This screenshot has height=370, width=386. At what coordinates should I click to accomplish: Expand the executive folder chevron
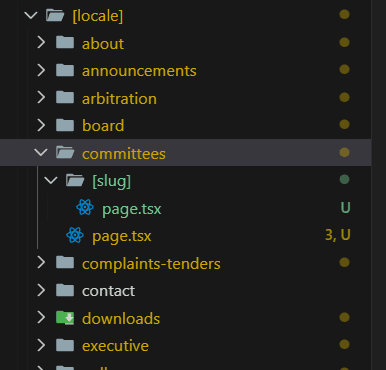click(41, 345)
